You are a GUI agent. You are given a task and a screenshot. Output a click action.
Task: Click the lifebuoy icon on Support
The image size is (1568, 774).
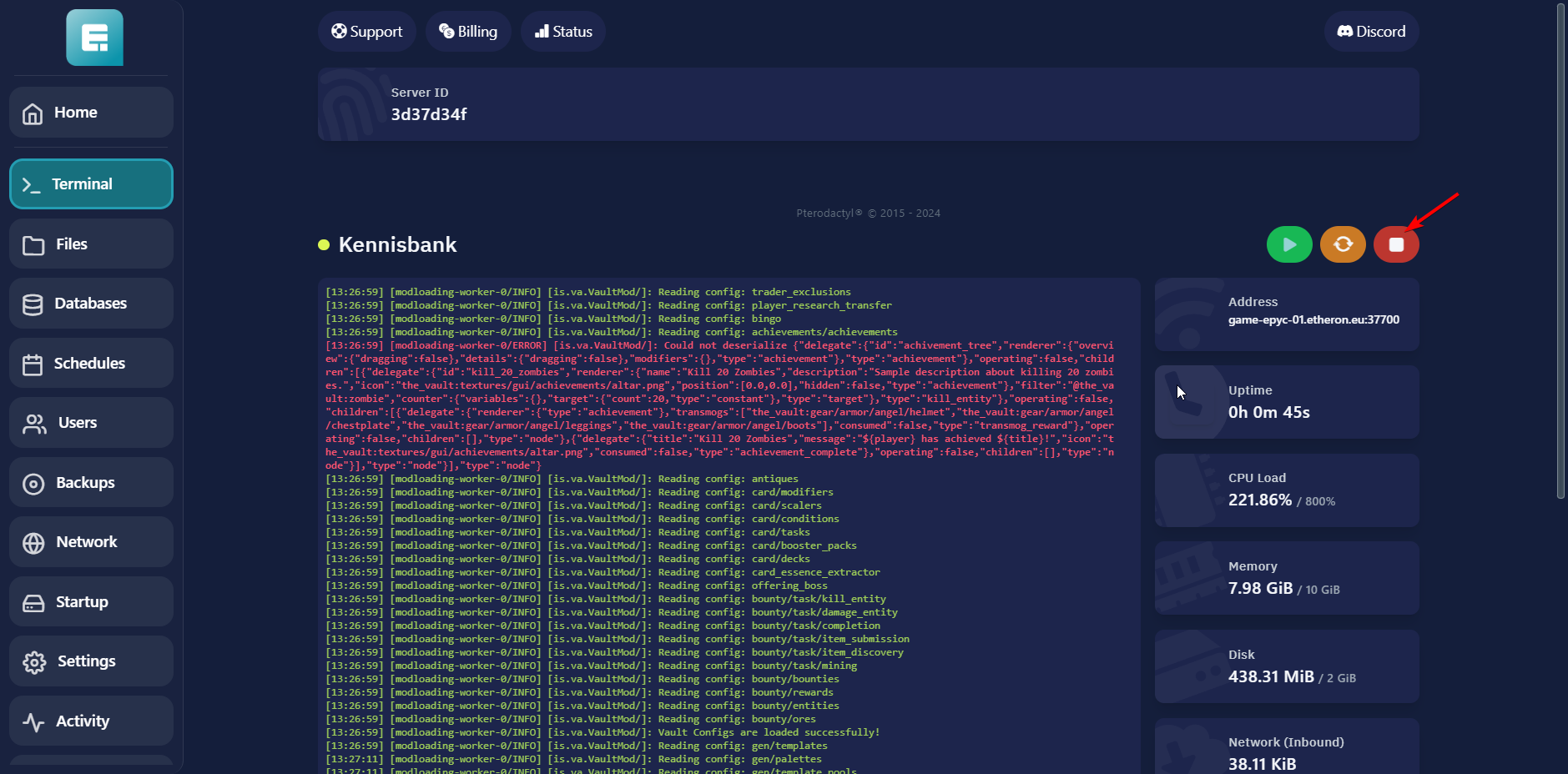pos(339,31)
